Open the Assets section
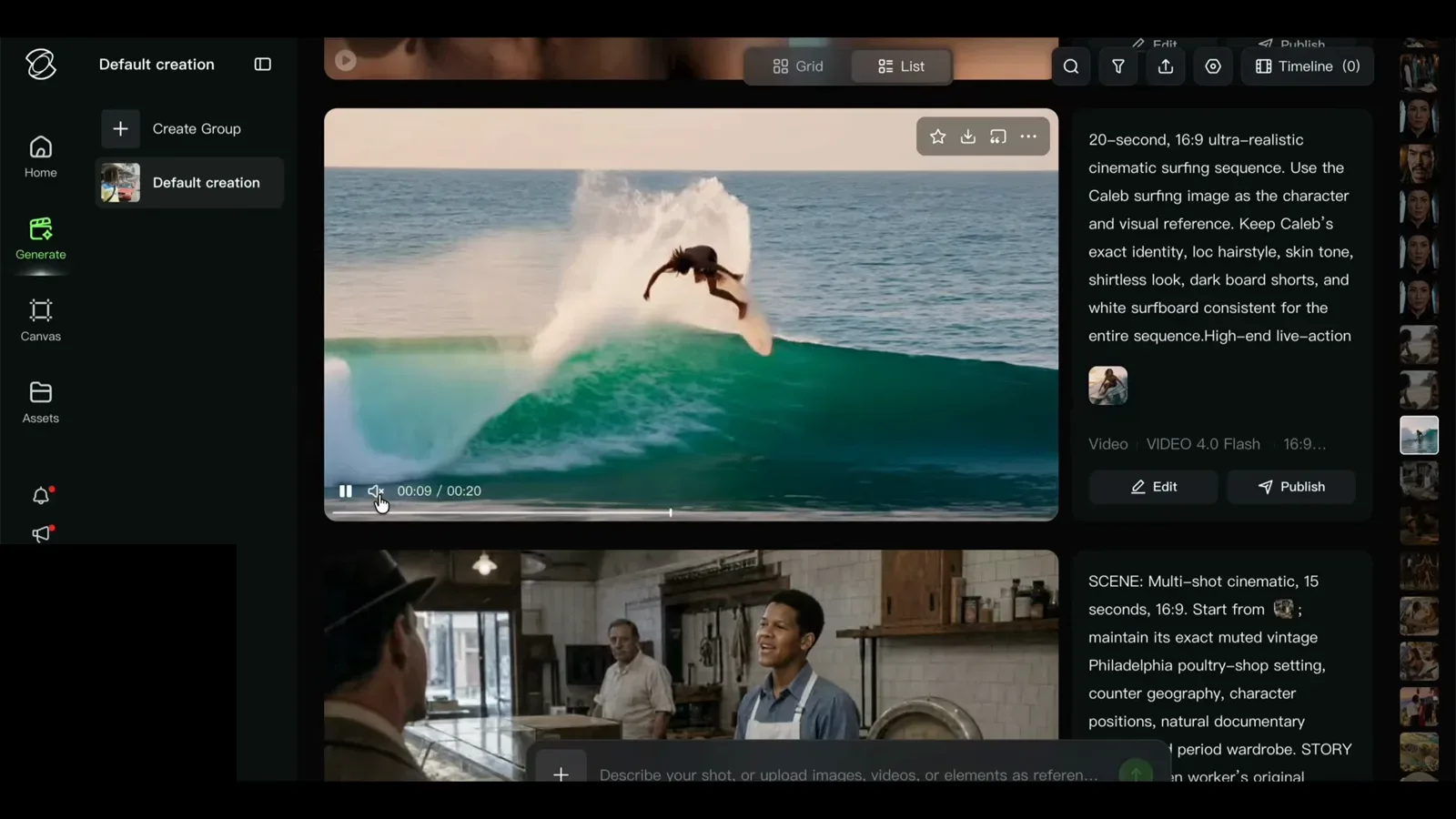1456x819 pixels. (x=40, y=402)
